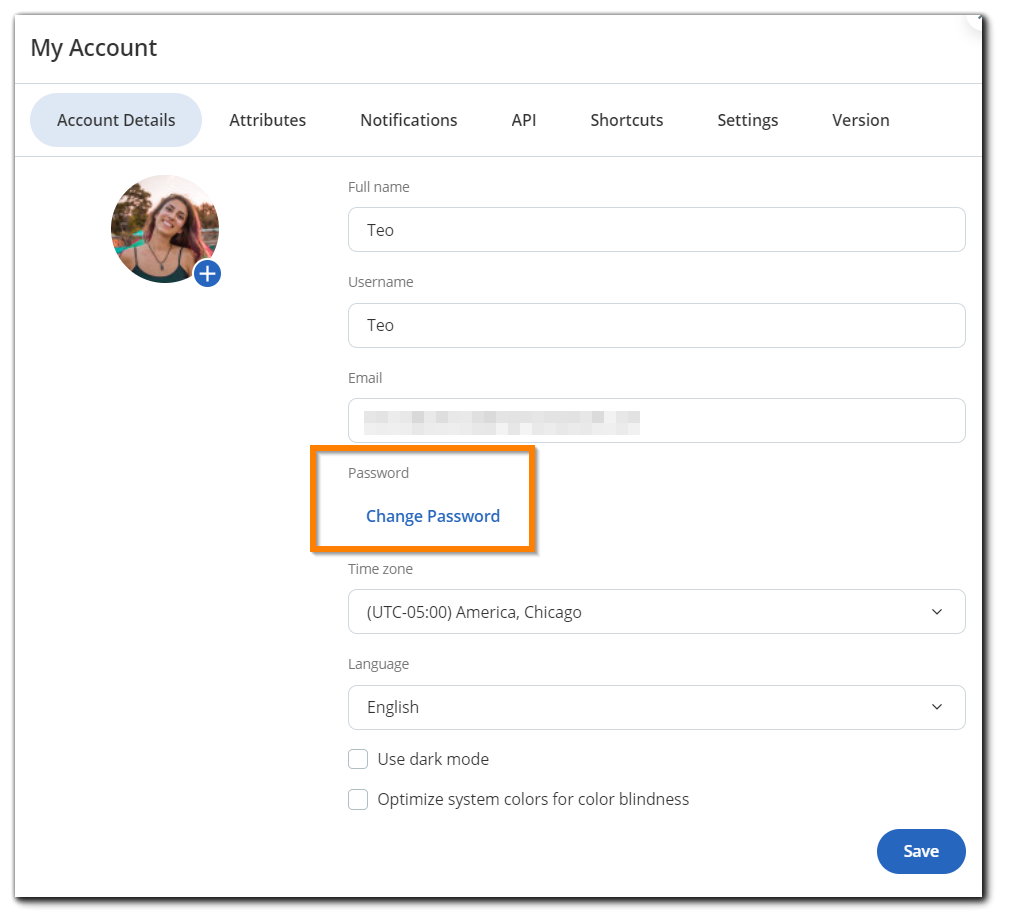Image resolution: width=1009 pixels, height=924 pixels.
Task: Click the profile picture thumbnail
Action: [x=164, y=228]
